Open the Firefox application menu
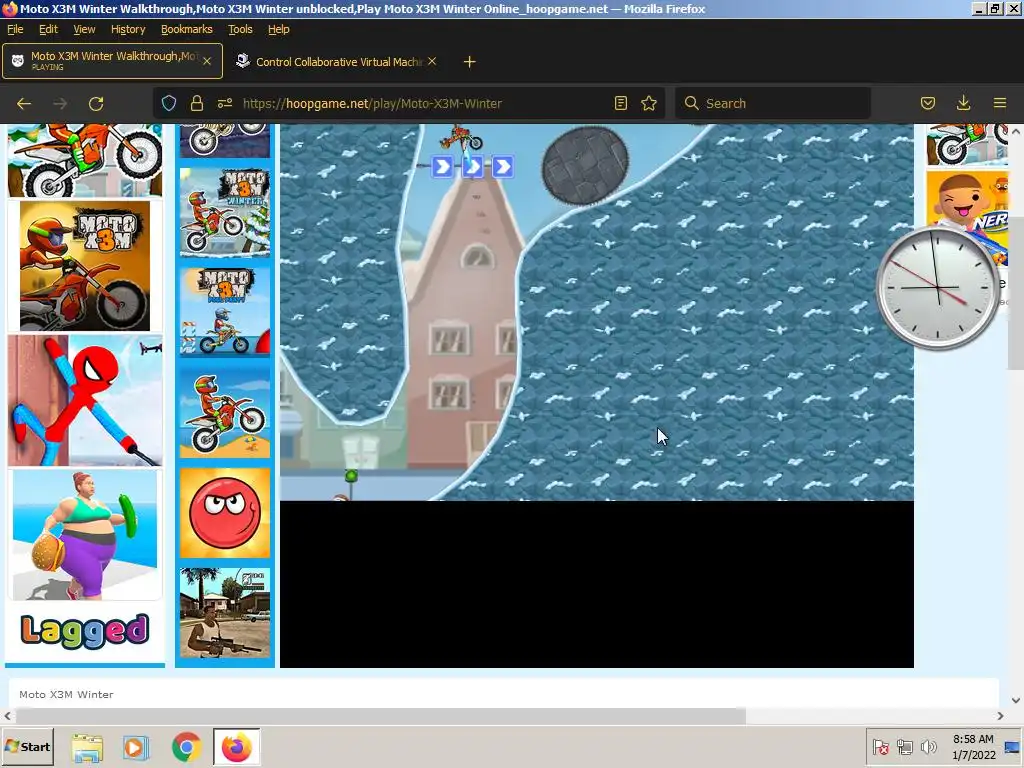 point(999,103)
